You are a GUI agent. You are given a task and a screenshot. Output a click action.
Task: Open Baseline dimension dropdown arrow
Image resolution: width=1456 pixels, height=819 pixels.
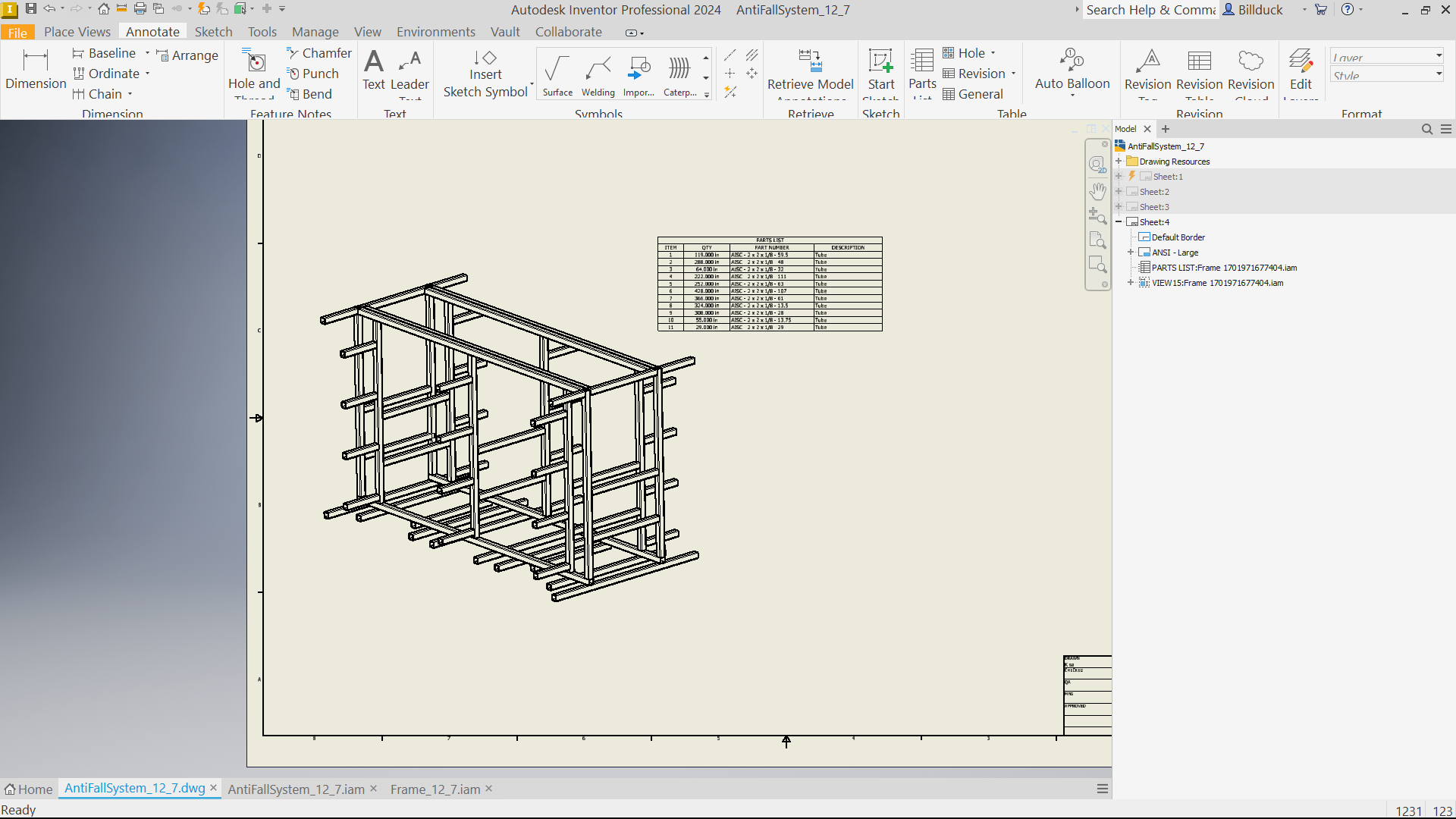click(x=147, y=53)
